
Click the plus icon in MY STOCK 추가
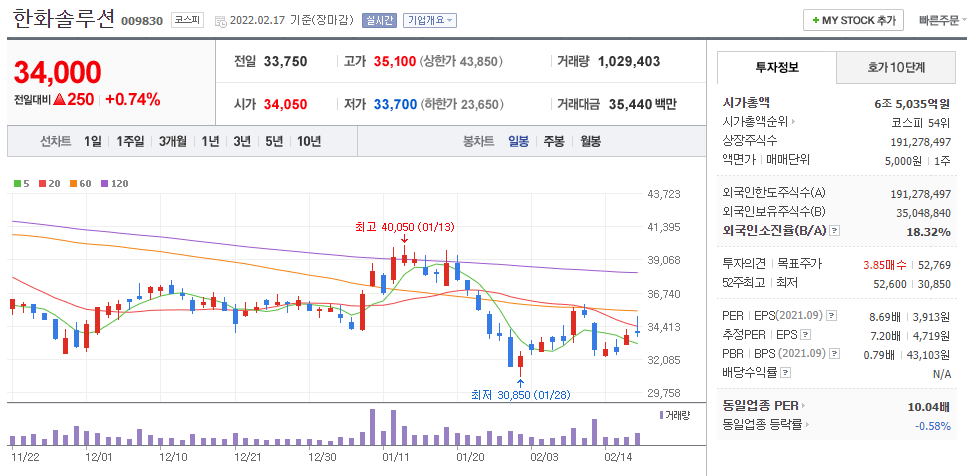click(815, 21)
